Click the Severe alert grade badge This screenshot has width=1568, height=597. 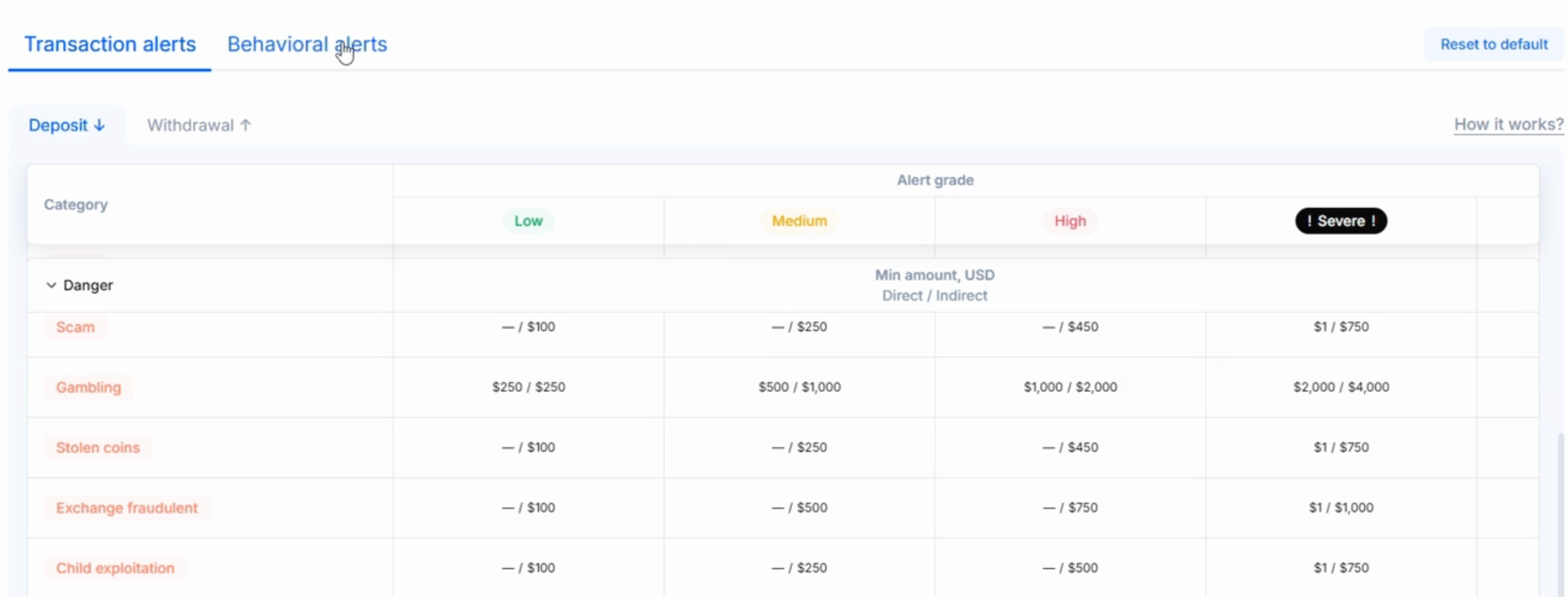point(1341,221)
